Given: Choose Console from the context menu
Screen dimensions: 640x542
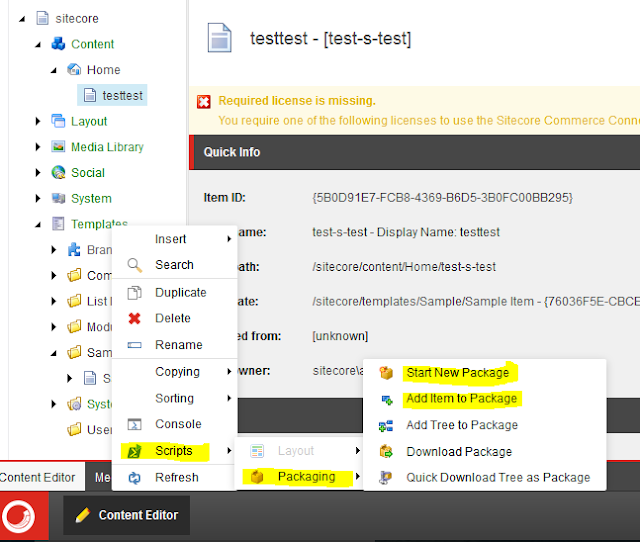Looking at the screenshot, I should [175, 424].
